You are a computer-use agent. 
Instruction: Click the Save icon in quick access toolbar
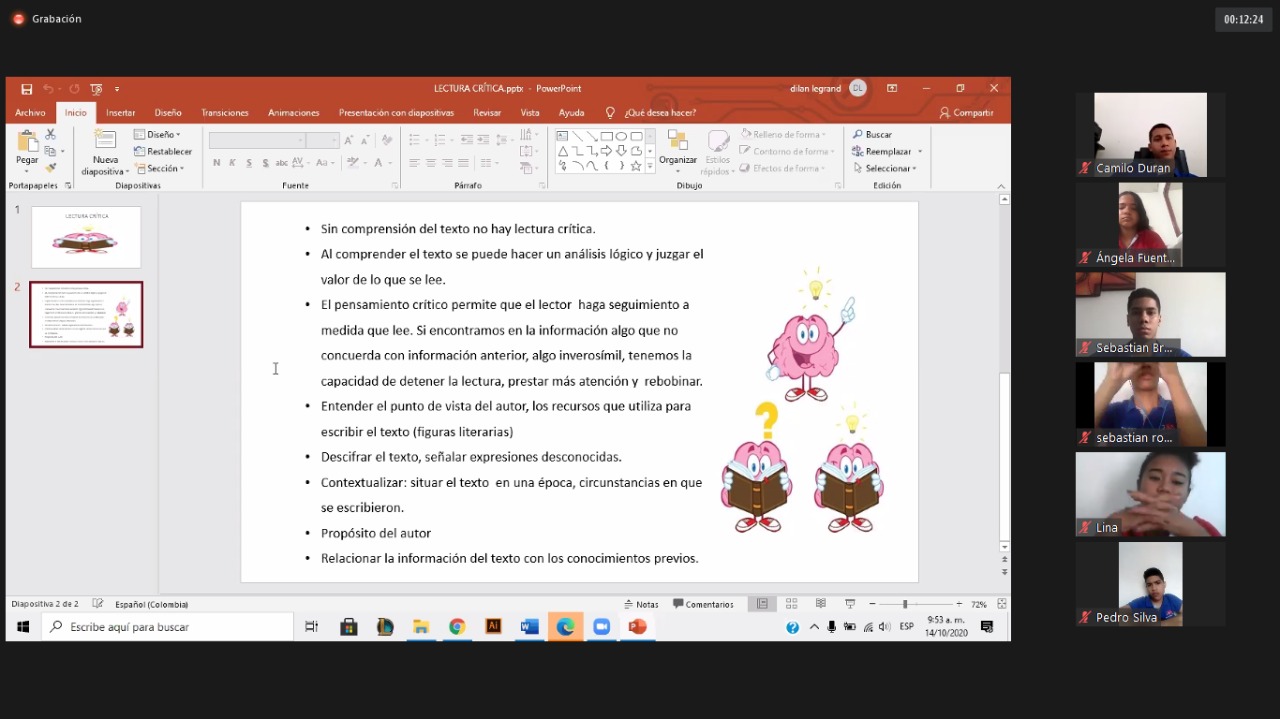click(27, 88)
